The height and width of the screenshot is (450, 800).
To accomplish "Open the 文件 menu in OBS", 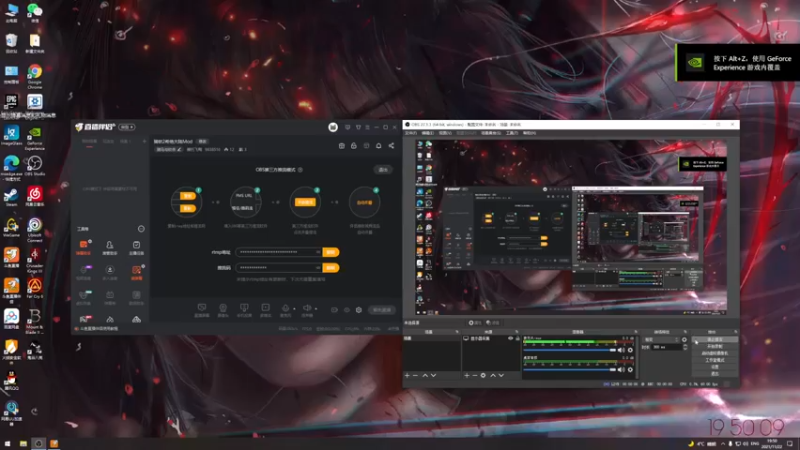I will [x=411, y=133].
